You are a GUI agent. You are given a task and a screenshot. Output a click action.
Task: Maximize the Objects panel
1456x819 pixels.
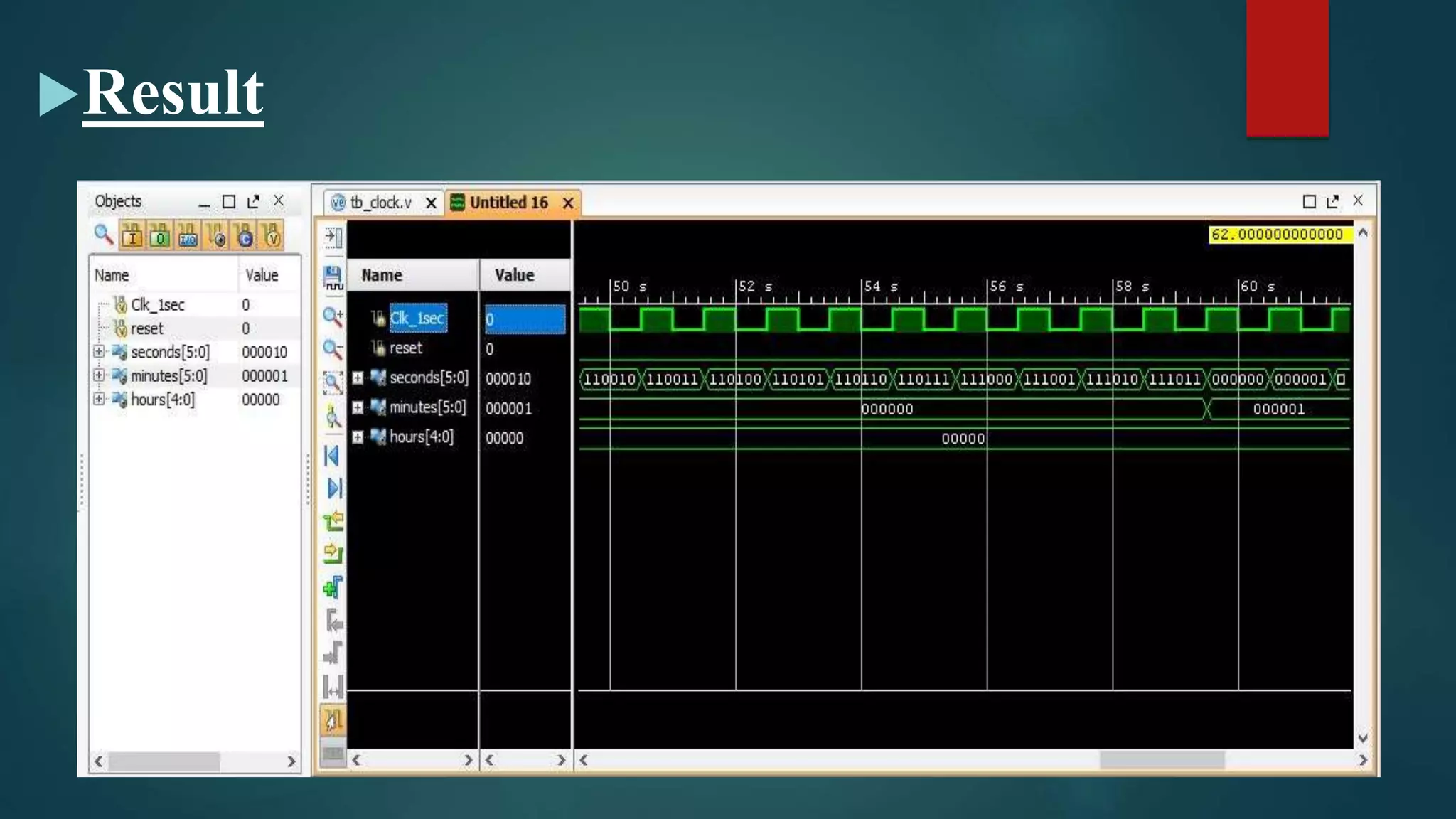pos(229,202)
